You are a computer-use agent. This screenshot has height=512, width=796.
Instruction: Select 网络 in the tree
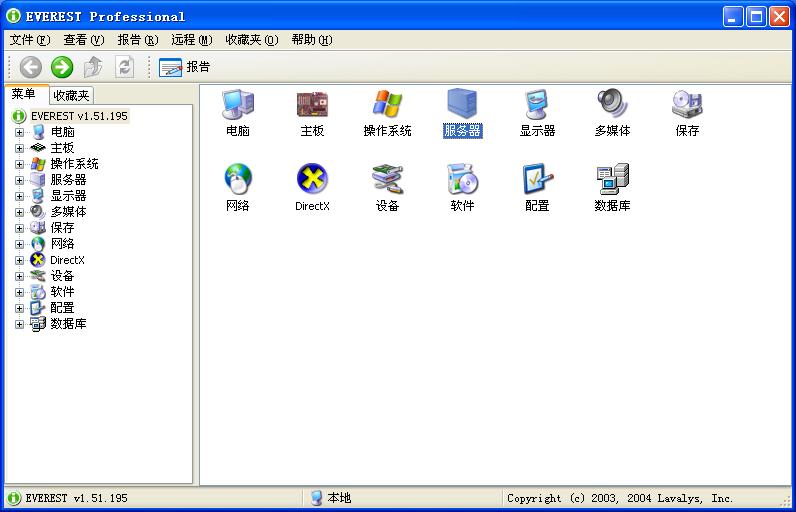click(x=62, y=244)
